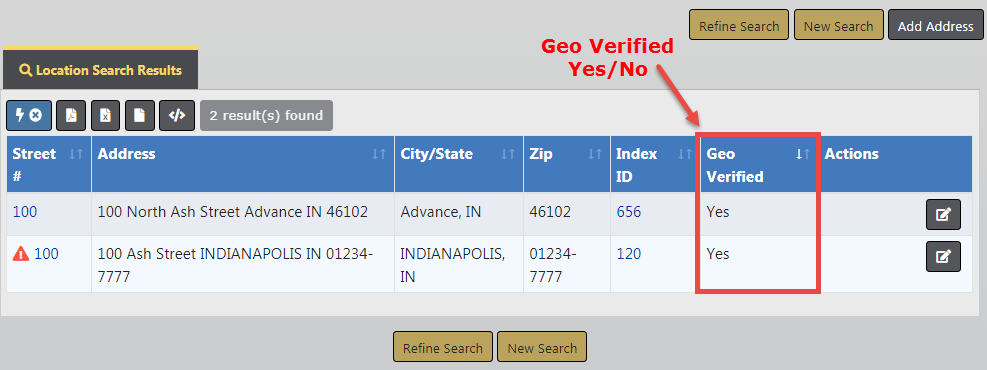987x370 pixels.
Task: Click the red warning triangle icon
Action: coord(21,254)
